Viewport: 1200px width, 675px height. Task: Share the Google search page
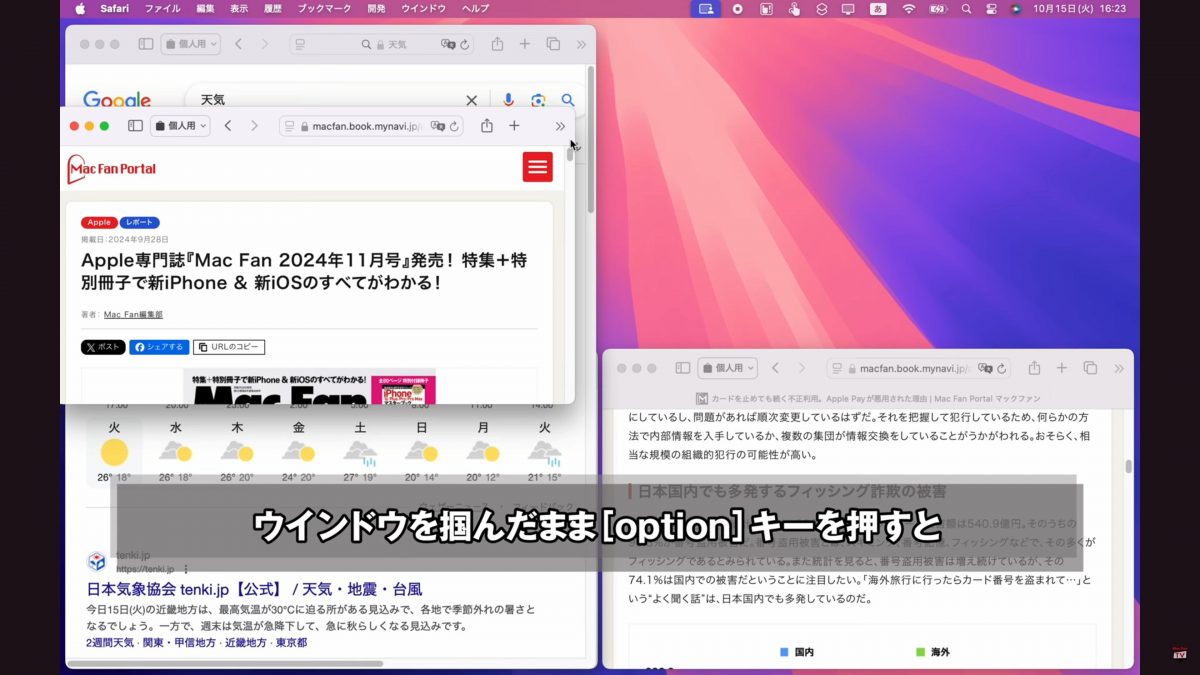(x=497, y=44)
